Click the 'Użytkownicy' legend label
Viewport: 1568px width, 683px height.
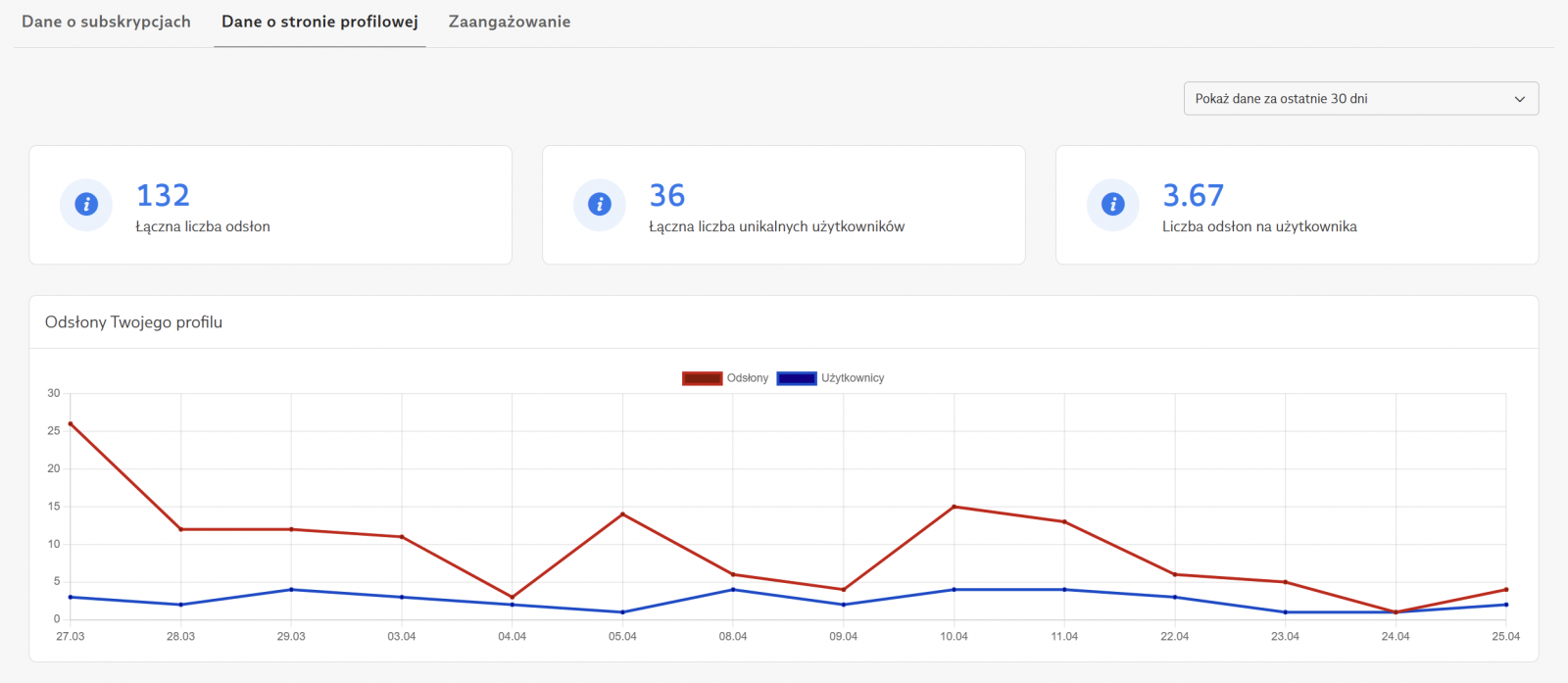pyautogui.click(x=853, y=378)
